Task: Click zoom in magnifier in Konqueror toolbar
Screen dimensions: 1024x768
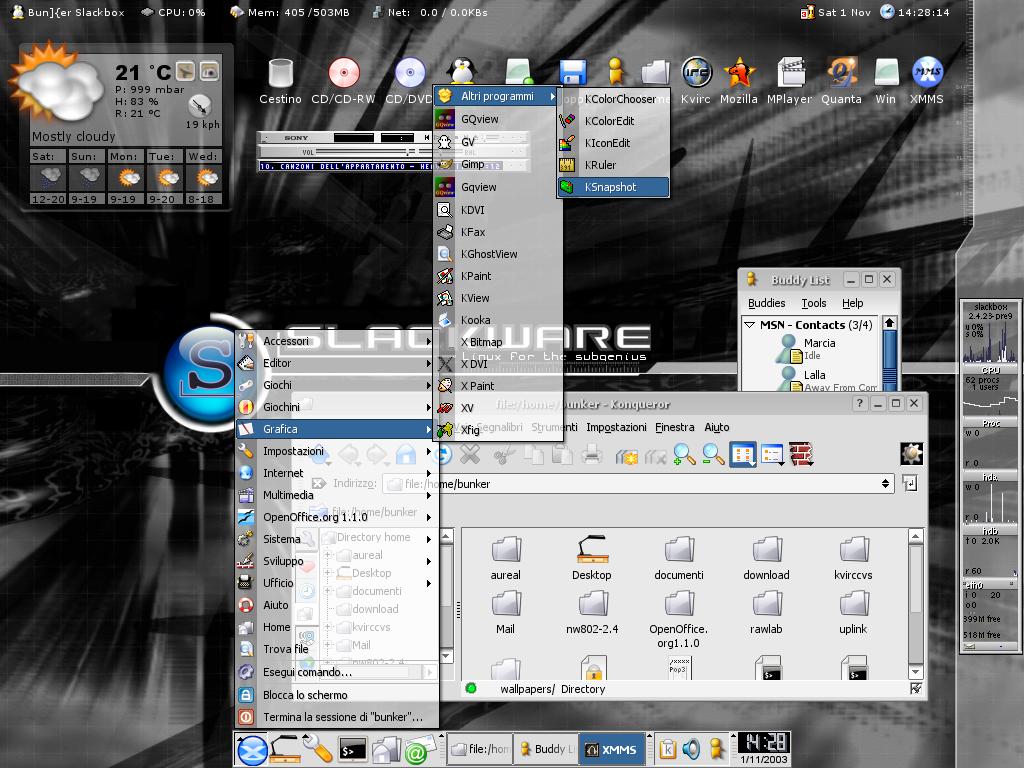Action: [x=684, y=454]
